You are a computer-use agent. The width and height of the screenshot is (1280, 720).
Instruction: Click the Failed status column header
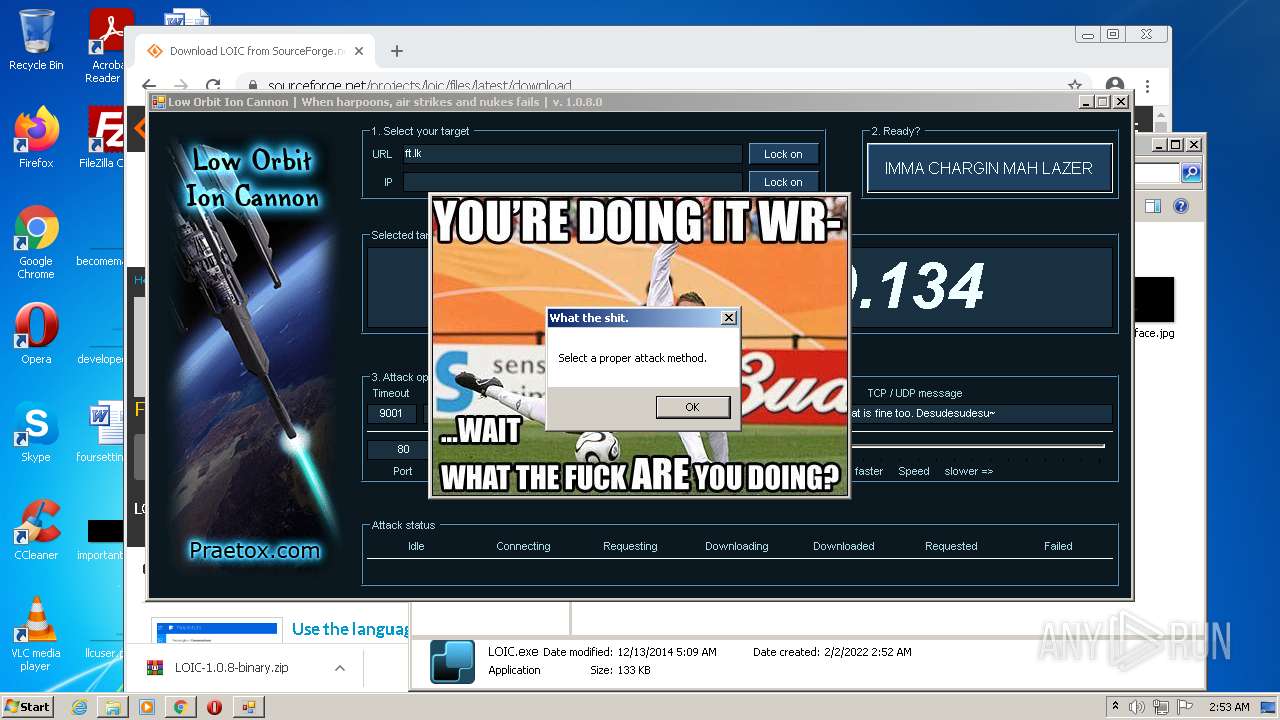tap(1058, 546)
